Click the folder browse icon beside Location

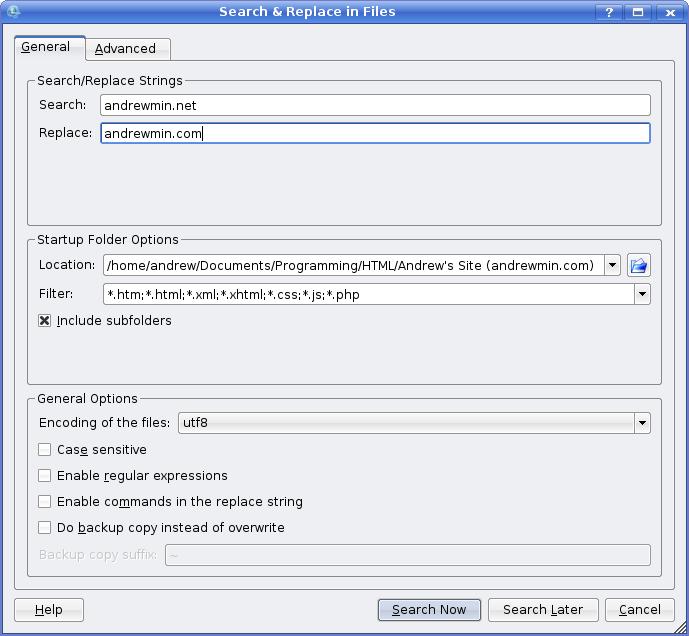pyautogui.click(x=638, y=265)
